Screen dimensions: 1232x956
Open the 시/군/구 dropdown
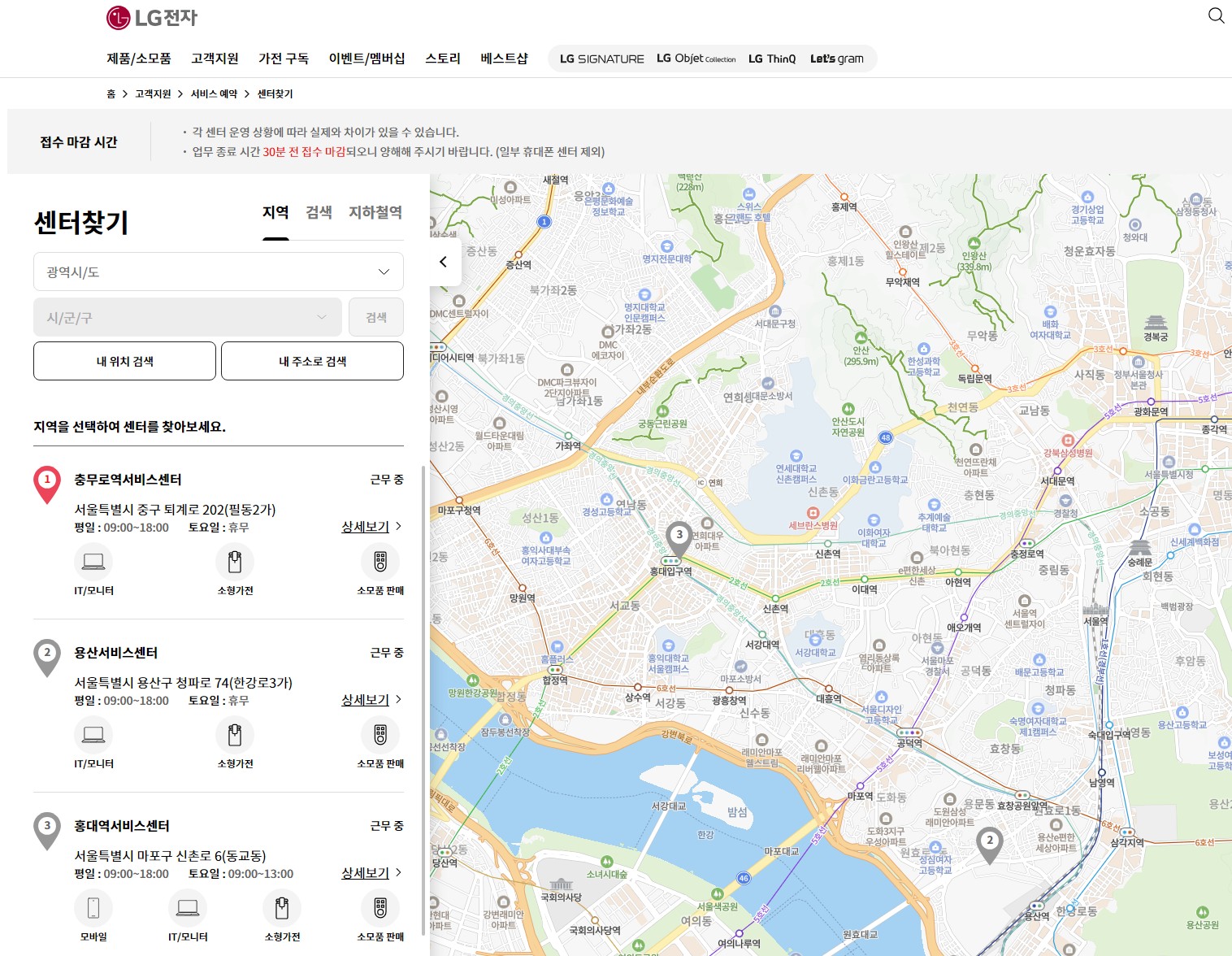(x=187, y=317)
